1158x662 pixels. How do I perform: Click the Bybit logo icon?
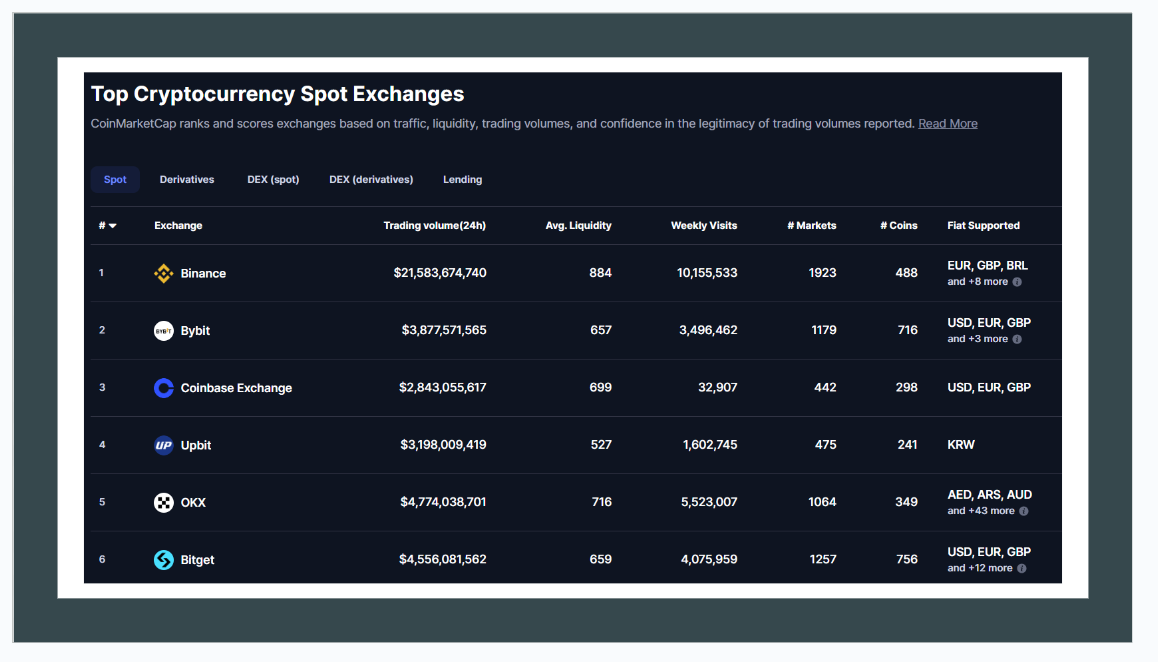click(x=163, y=330)
